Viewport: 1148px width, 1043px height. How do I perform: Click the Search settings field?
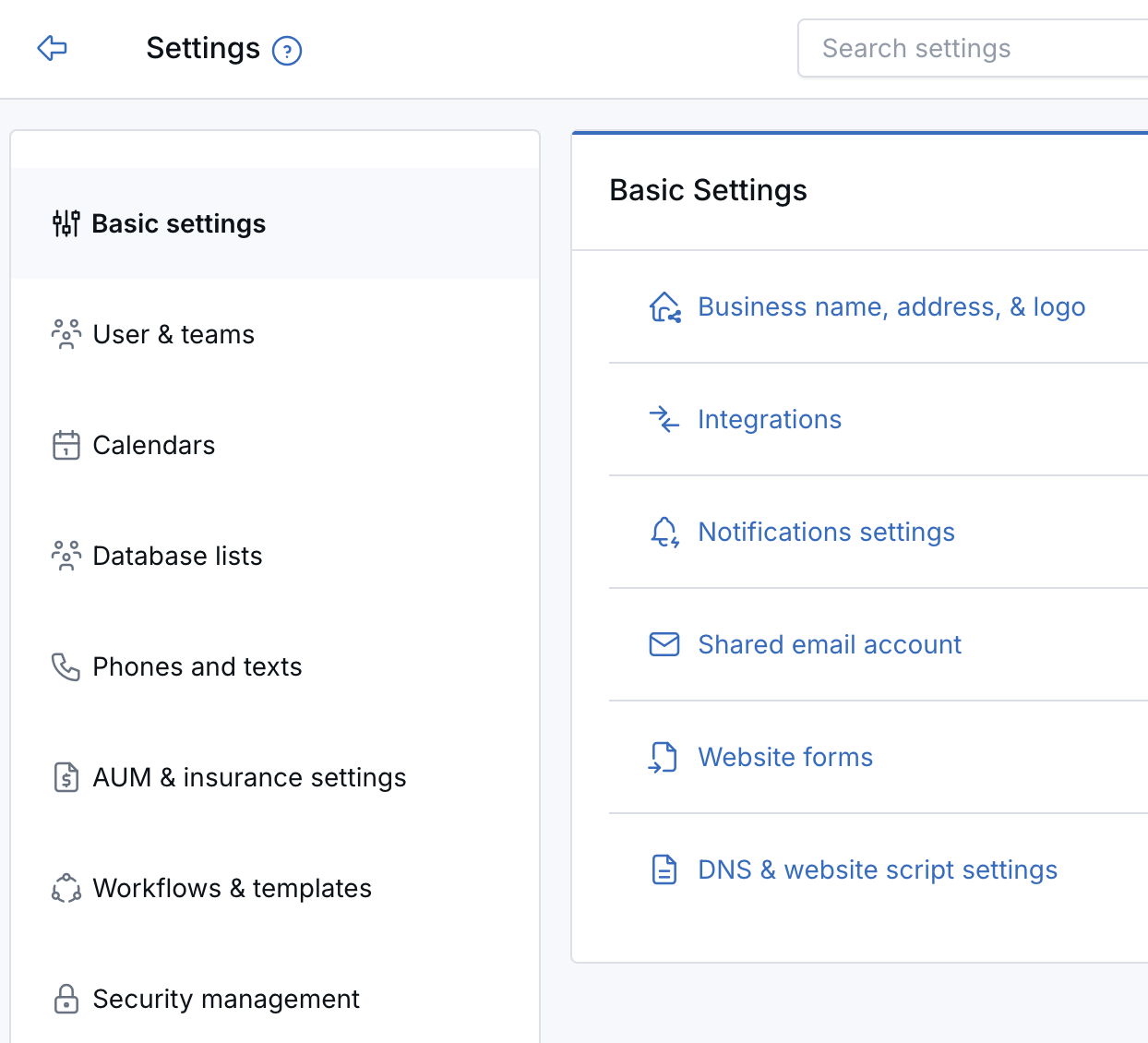(x=973, y=48)
